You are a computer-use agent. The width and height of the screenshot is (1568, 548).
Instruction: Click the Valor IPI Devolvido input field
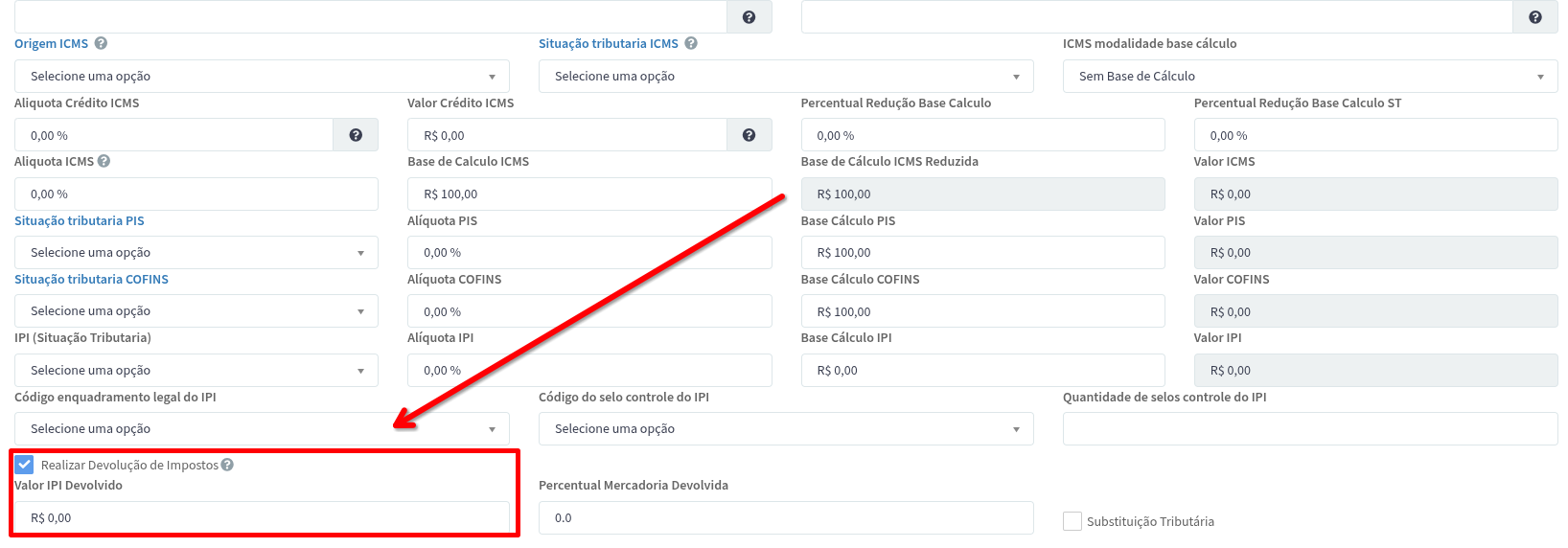(x=262, y=518)
